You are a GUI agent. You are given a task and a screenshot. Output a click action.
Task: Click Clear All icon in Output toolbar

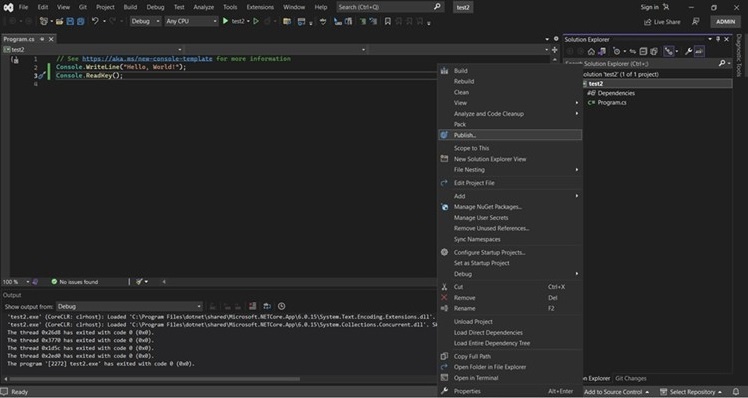point(252,306)
